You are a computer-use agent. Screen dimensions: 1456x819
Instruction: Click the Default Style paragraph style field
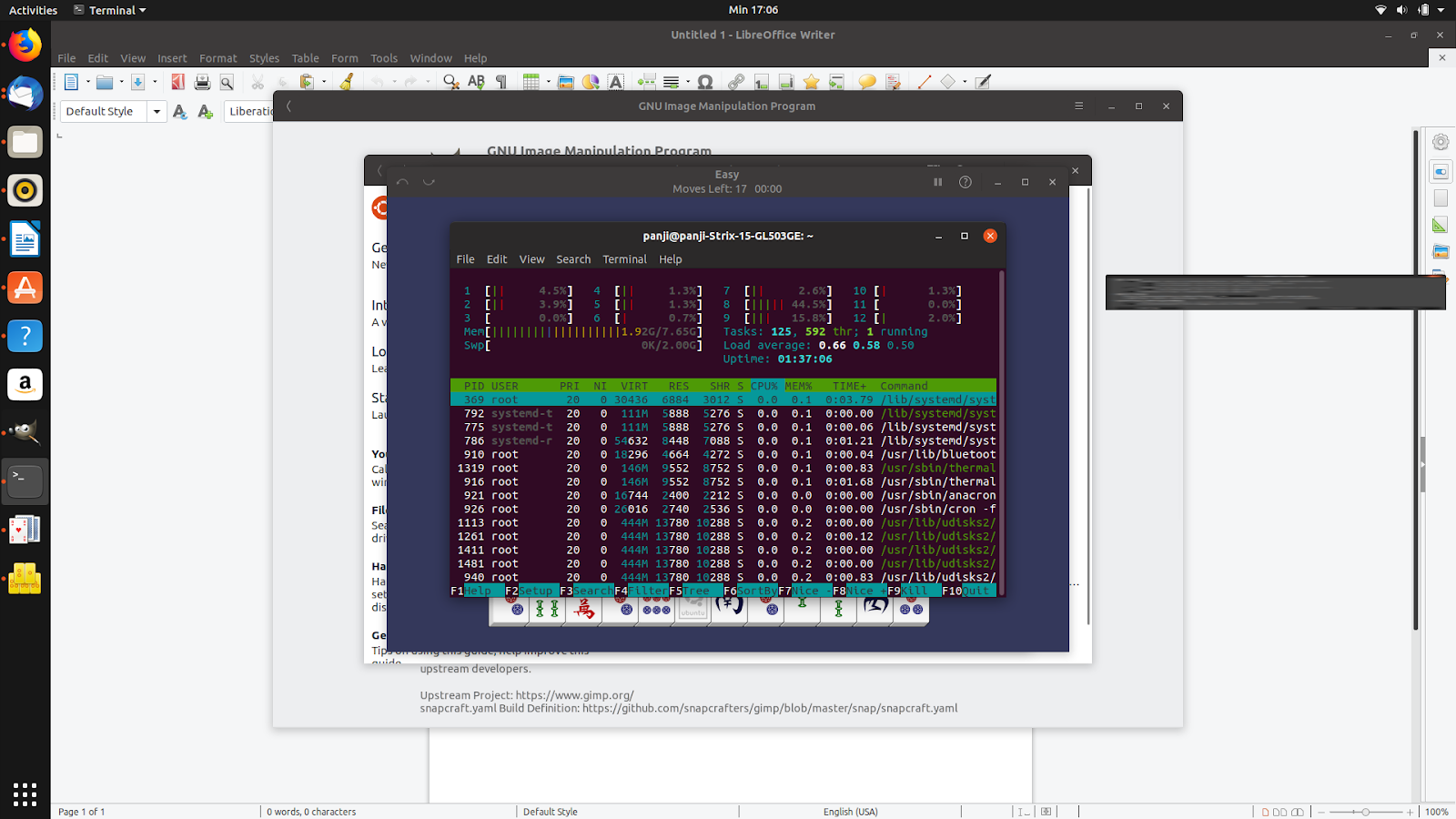coord(105,111)
